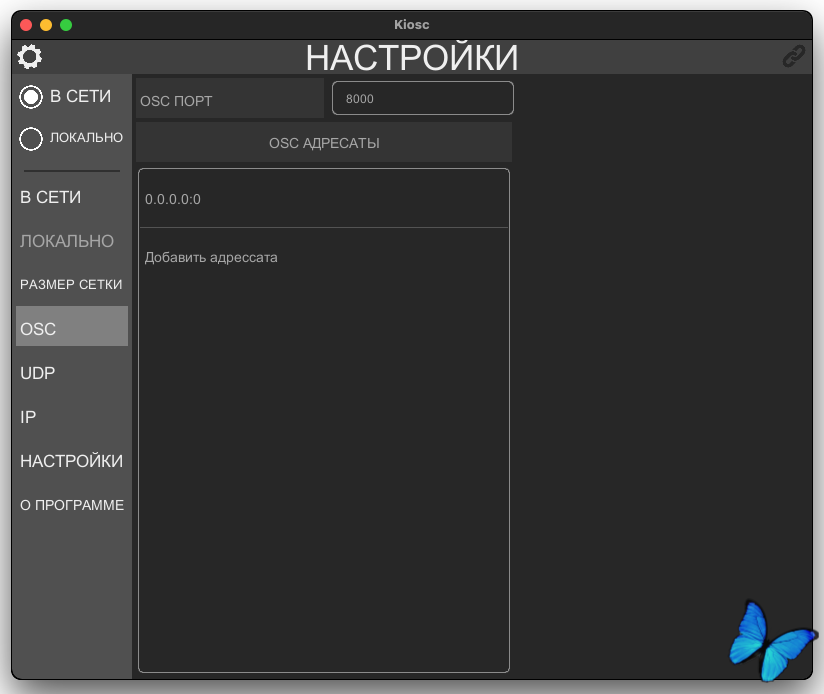Show the О ПРОГРАММЕ page
The image size is (824, 694).
click(x=72, y=505)
